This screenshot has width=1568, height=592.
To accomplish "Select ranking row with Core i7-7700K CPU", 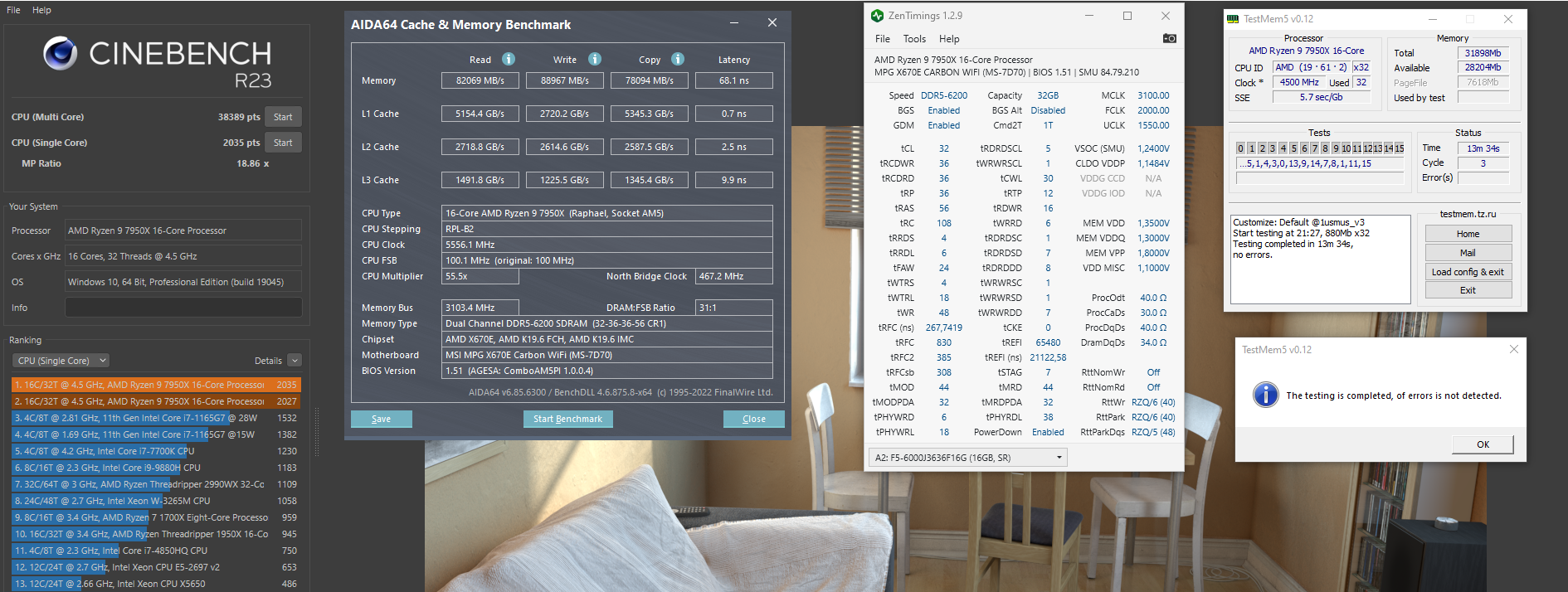I will (x=156, y=451).
